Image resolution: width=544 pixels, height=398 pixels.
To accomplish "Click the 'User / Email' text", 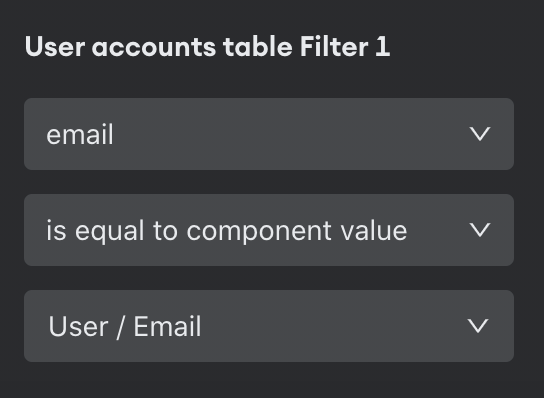I will click(x=125, y=327).
